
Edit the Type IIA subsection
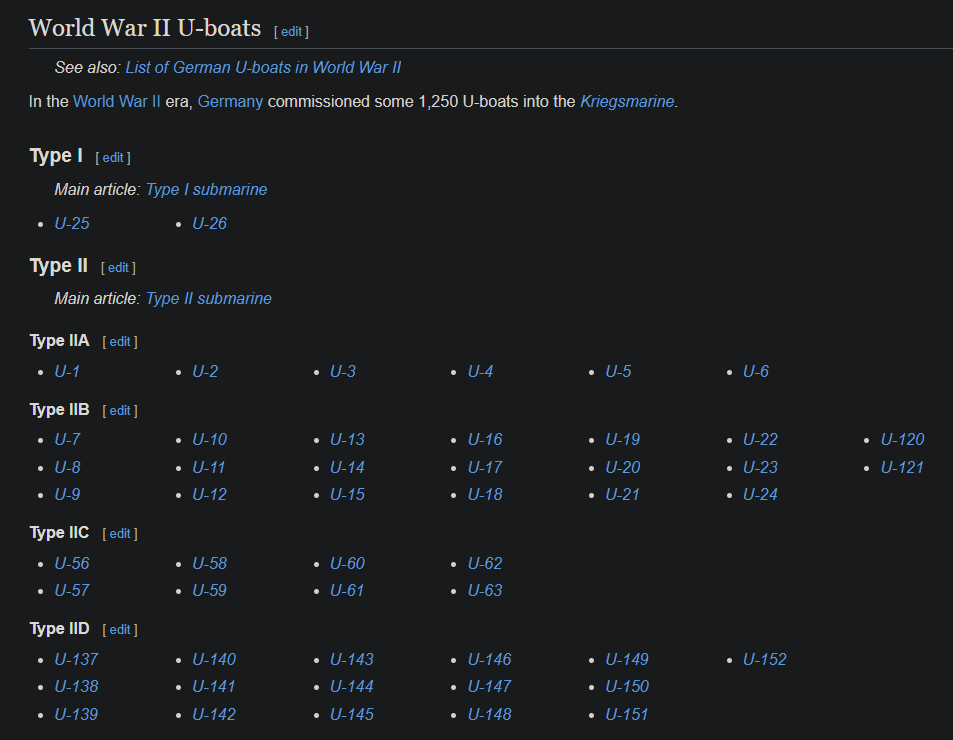pos(120,341)
